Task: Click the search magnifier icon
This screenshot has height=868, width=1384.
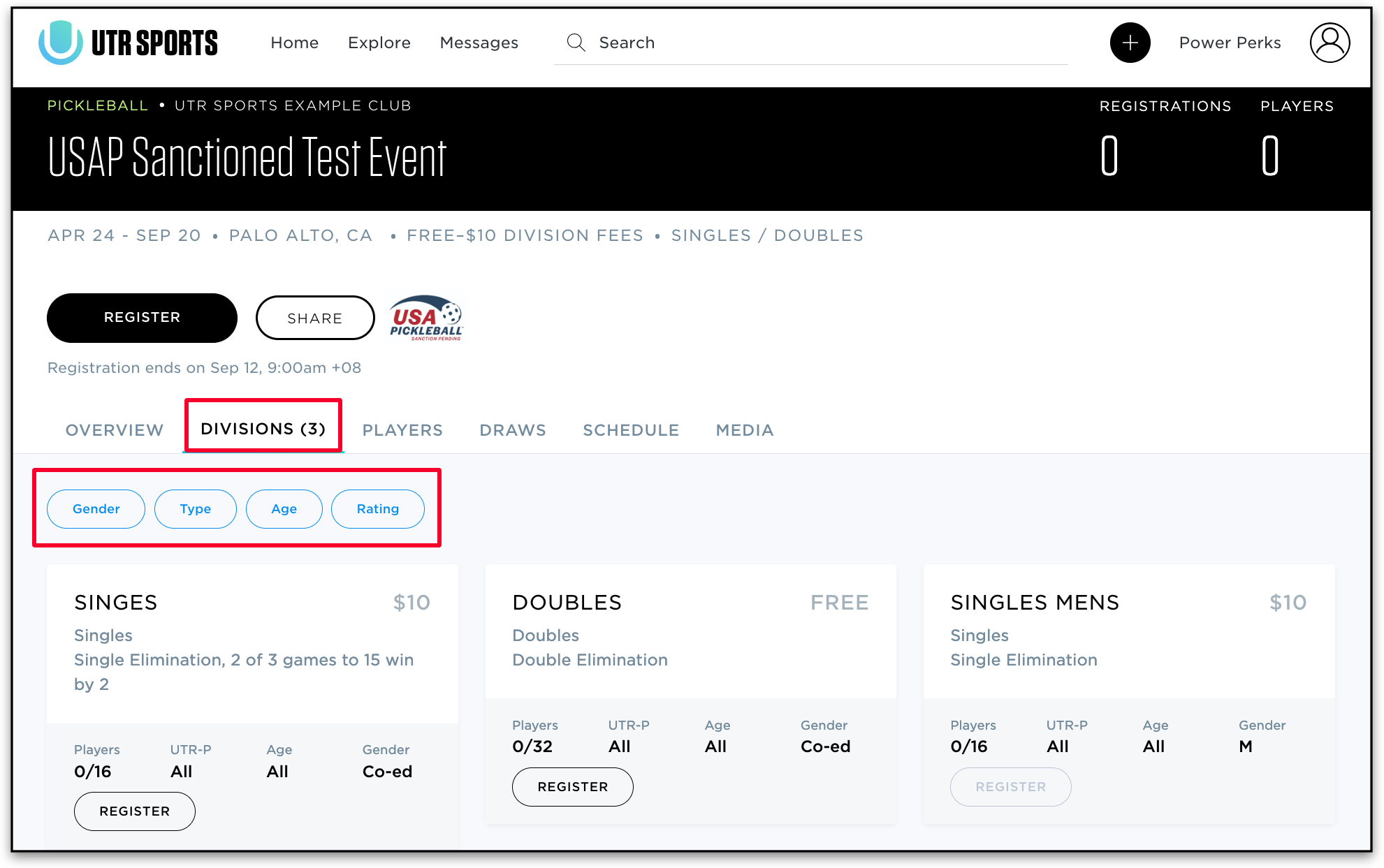Action: pyautogui.click(x=576, y=43)
